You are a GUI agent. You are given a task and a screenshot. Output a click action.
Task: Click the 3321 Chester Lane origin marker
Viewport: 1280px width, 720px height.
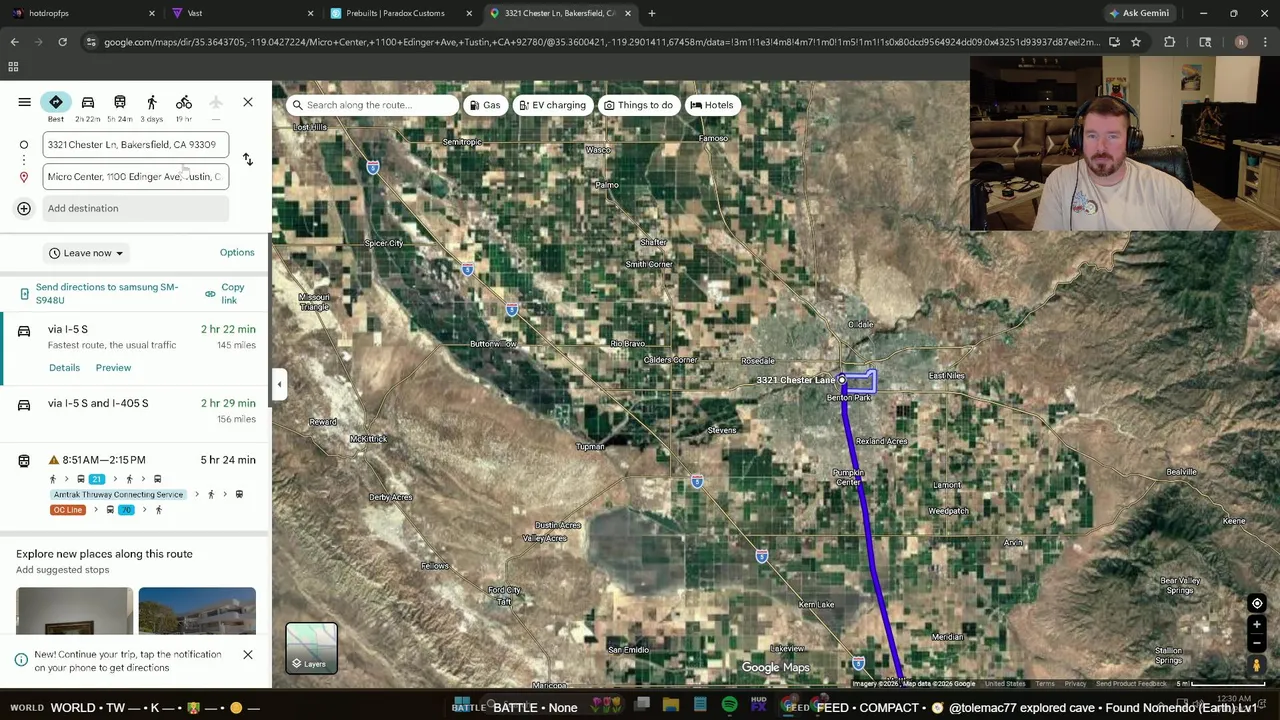pyautogui.click(x=842, y=380)
